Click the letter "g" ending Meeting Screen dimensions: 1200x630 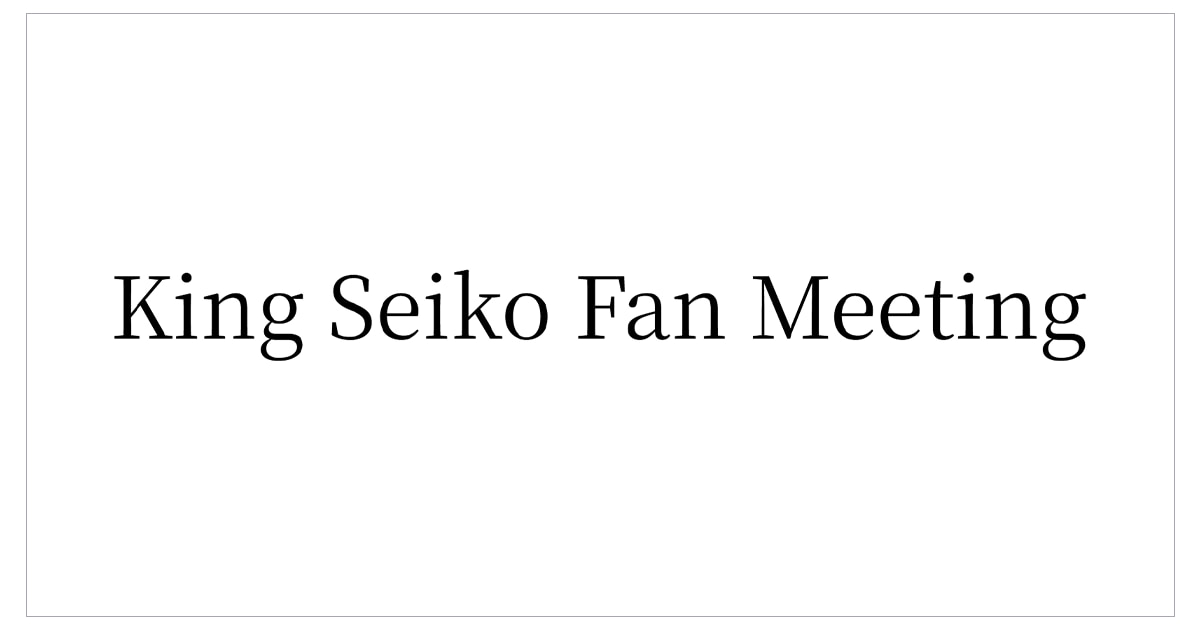pos(1059,322)
